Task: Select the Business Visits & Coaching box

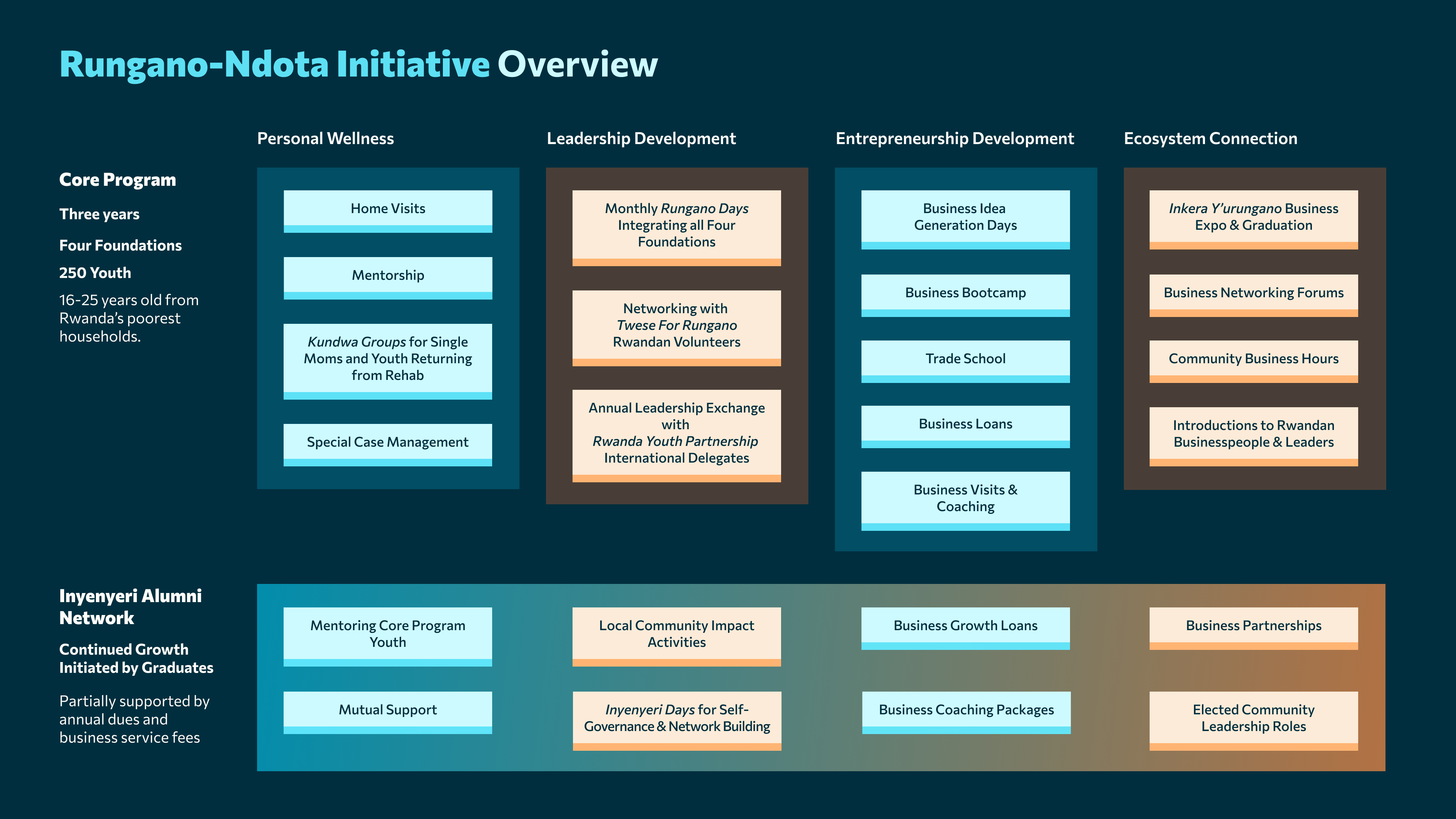Action: 965,500
